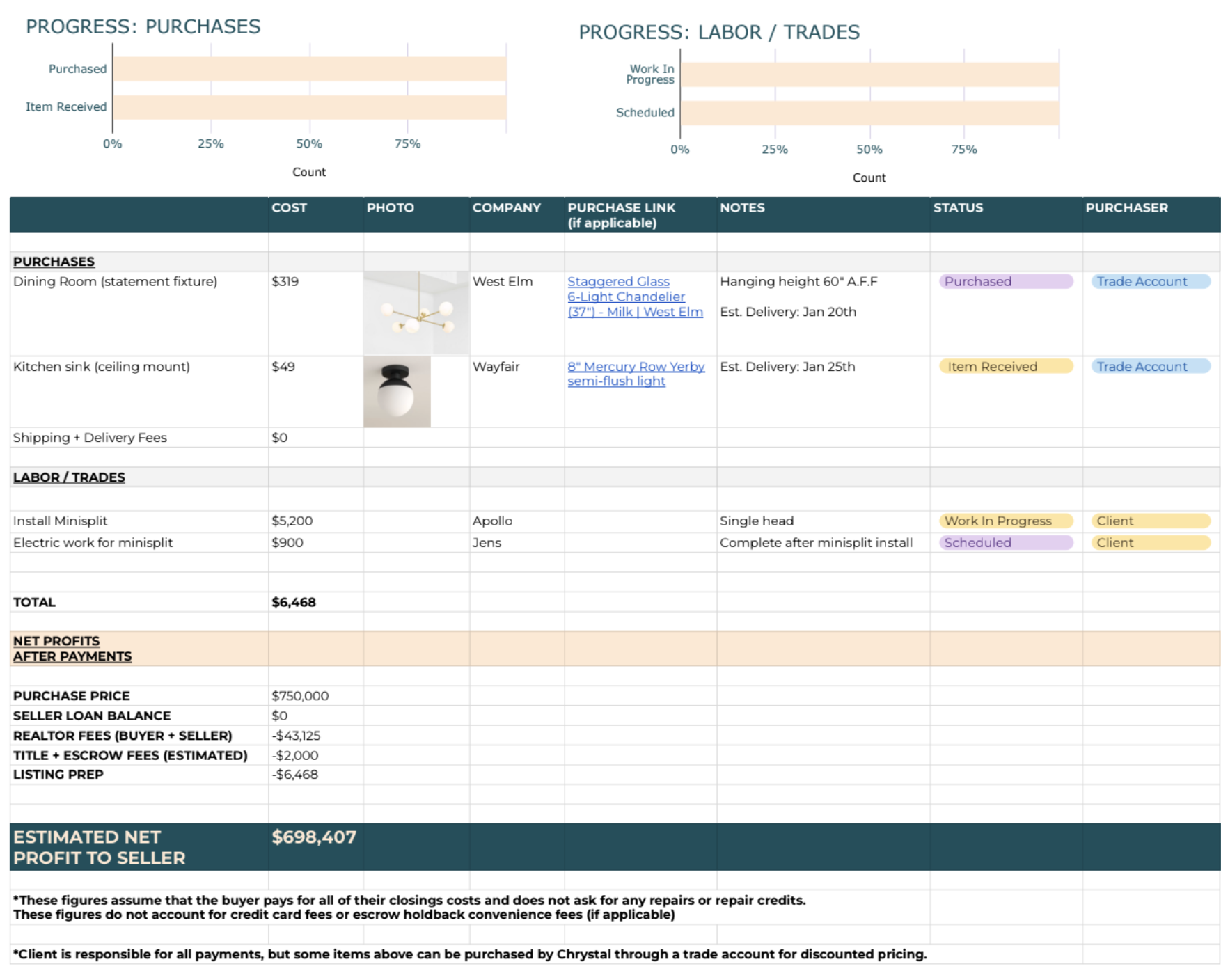Click the Purchased bar in purchases chart
This screenshot has height=980, width=1221.
(x=310, y=69)
